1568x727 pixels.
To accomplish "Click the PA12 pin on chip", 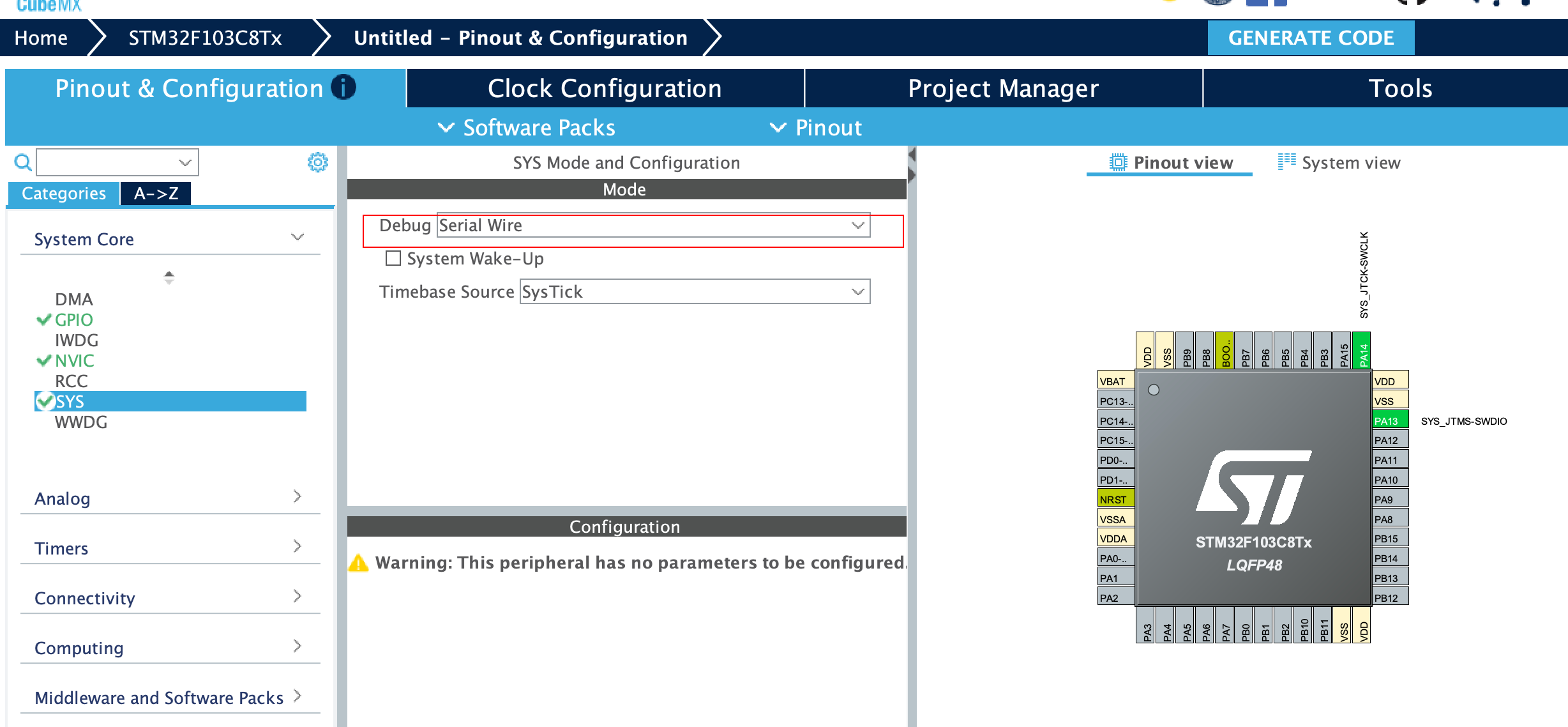I will [x=1391, y=440].
